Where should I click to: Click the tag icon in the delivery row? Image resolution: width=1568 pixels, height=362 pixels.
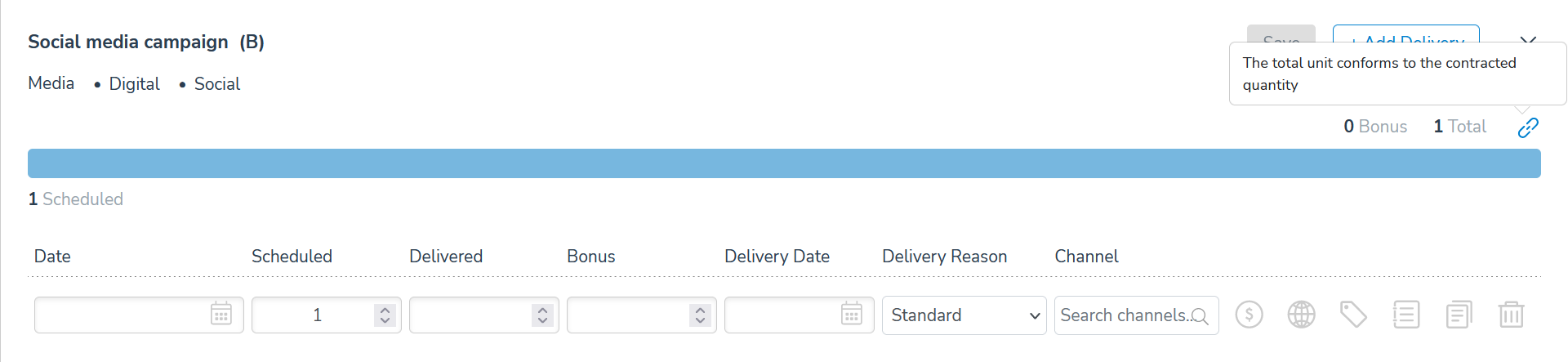(x=1353, y=315)
